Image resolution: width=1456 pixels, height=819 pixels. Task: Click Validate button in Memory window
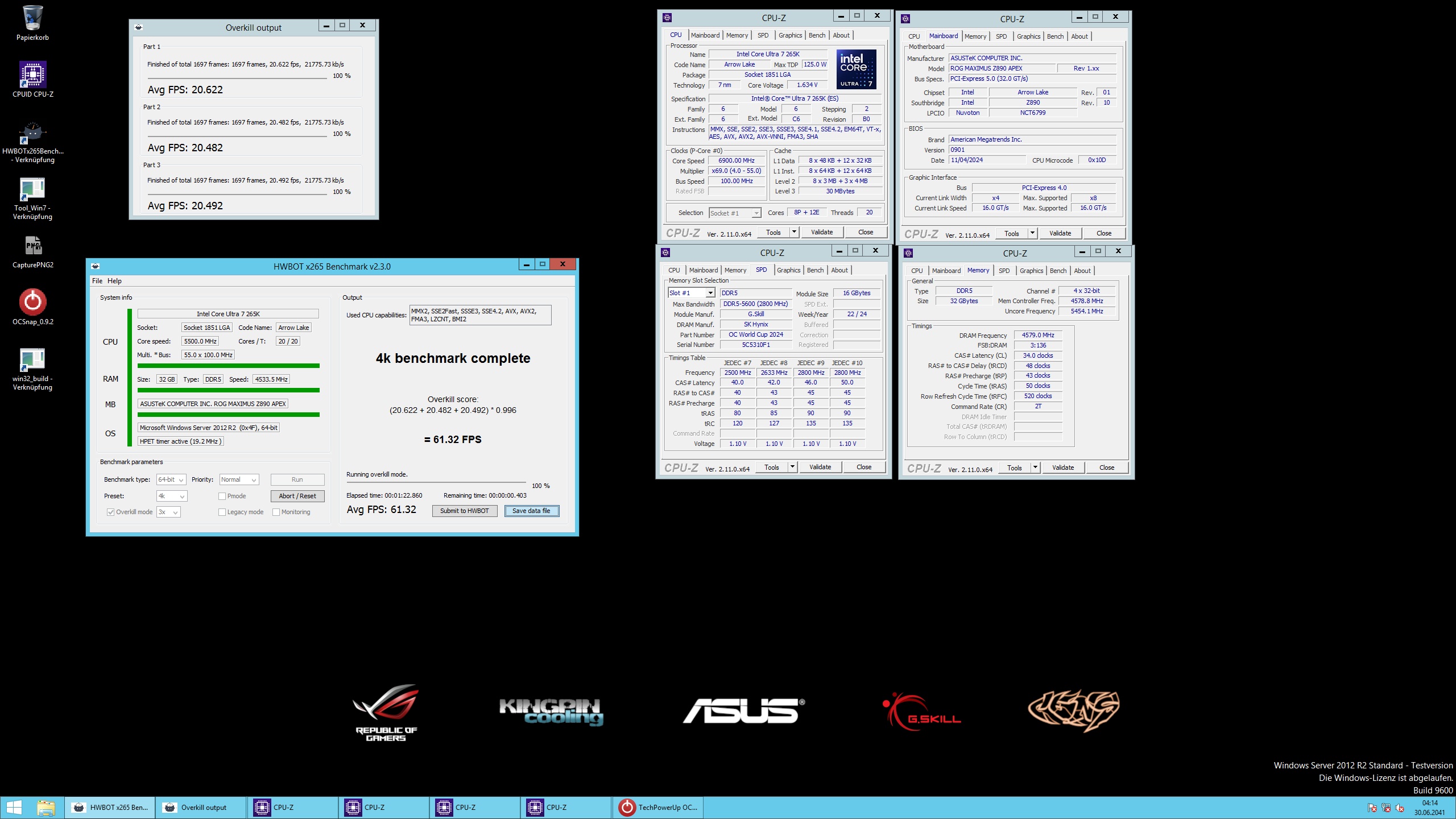point(1063,468)
